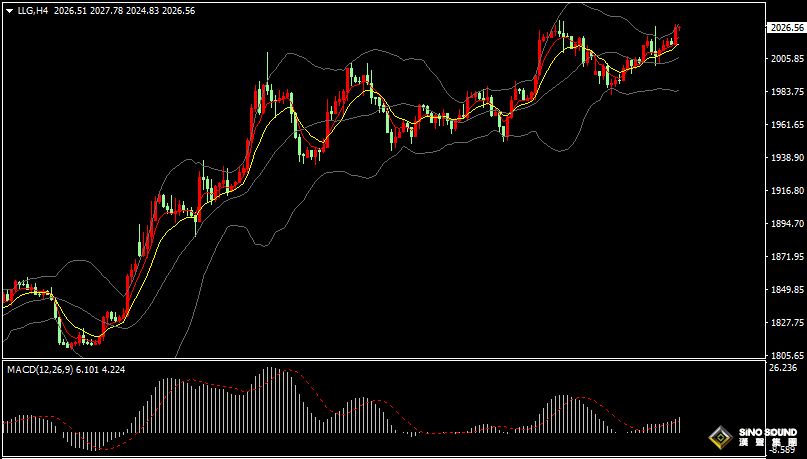This screenshot has height=459, width=807.
Task: Select the current price tag 2026.56
Action: click(785, 27)
